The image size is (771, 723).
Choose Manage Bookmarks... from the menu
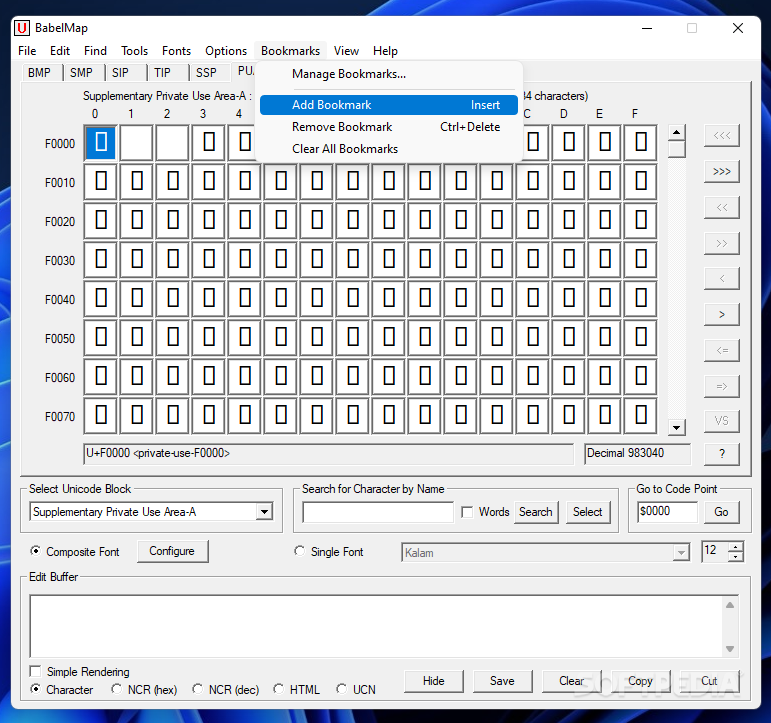coord(388,74)
